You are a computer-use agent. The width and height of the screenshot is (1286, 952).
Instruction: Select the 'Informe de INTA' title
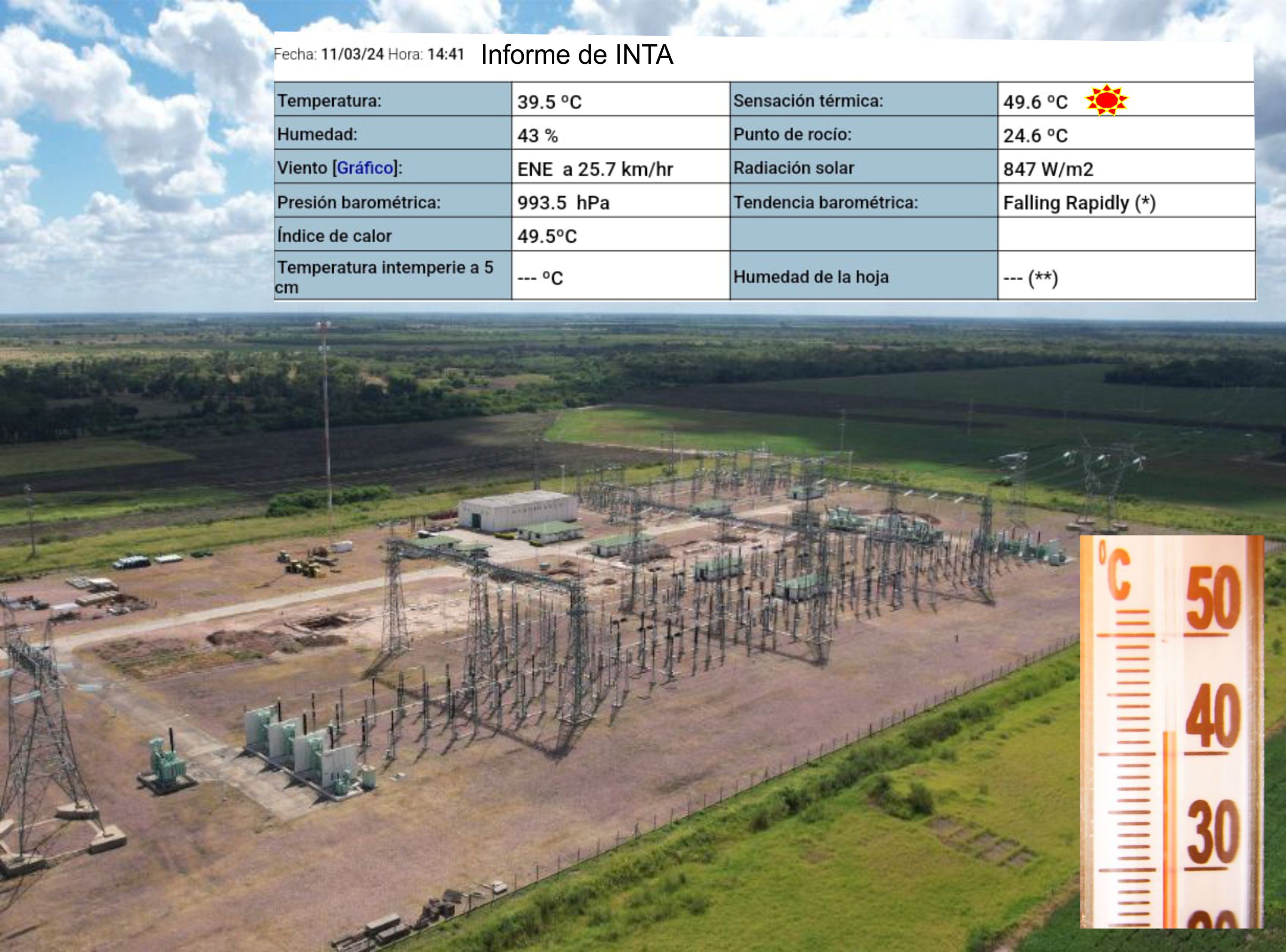[577, 55]
